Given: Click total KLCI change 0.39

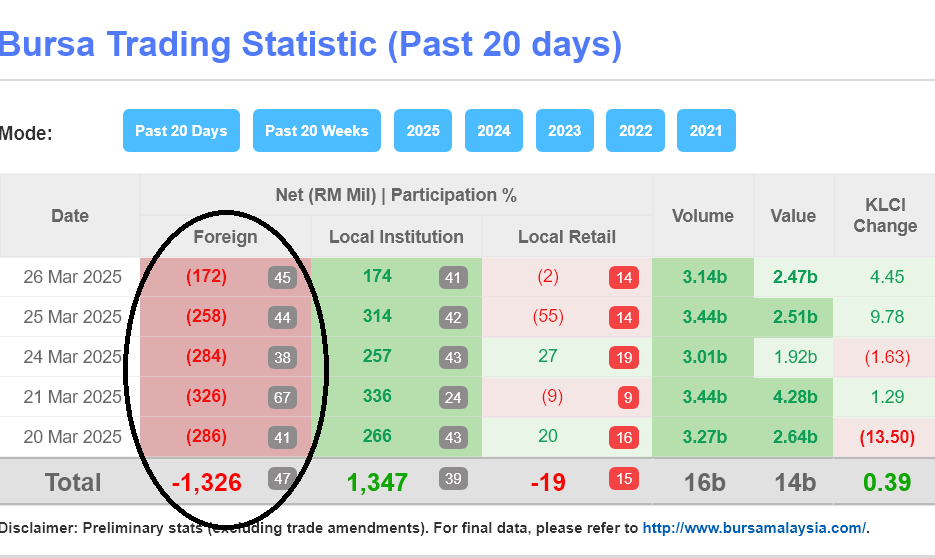Looking at the screenshot, I should 887,482.
